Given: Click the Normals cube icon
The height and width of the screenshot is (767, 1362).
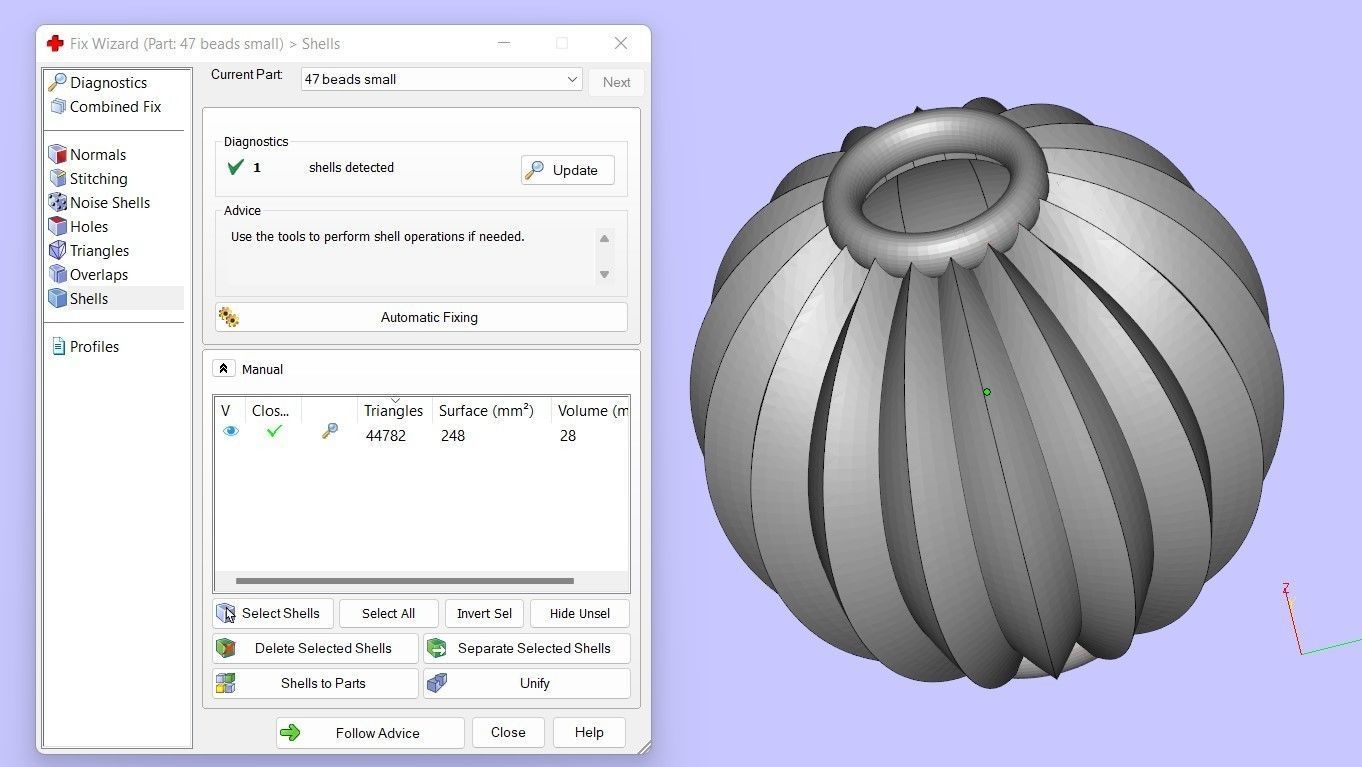Looking at the screenshot, I should (x=58, y=155).
